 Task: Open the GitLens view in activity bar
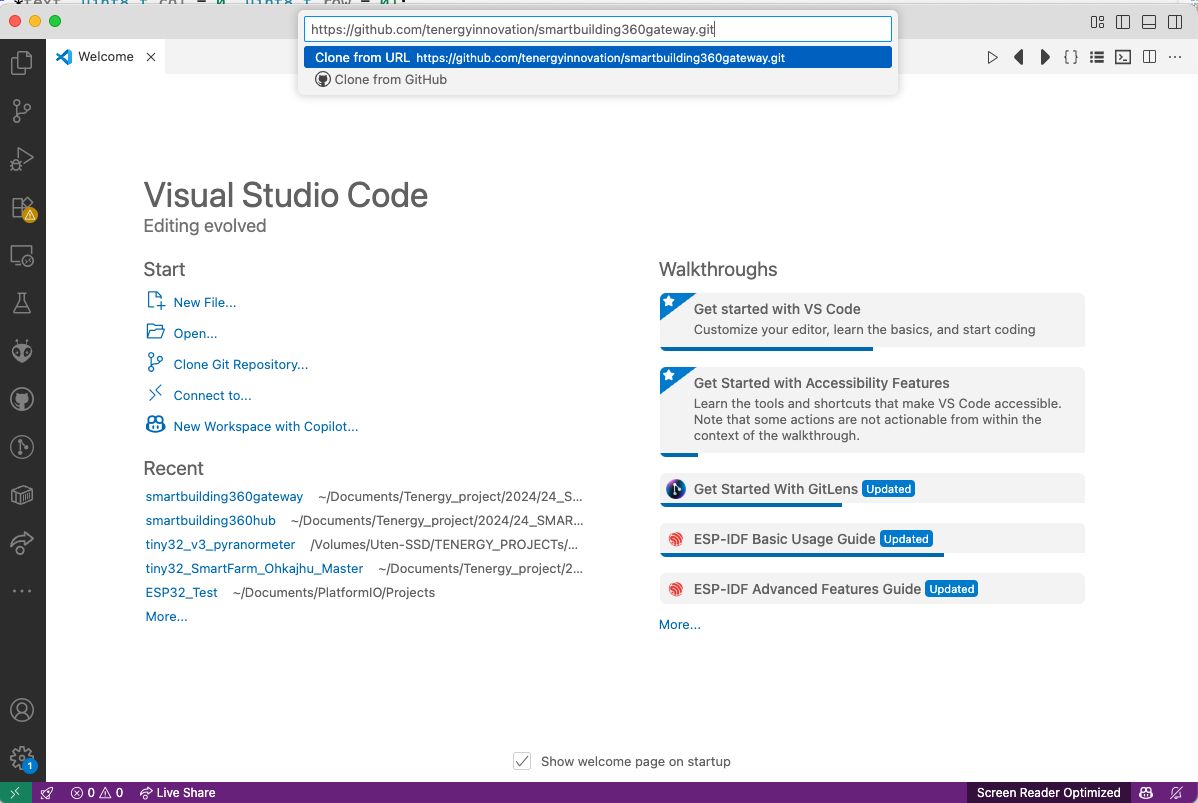pyautogui.click(x=22, y=447)
